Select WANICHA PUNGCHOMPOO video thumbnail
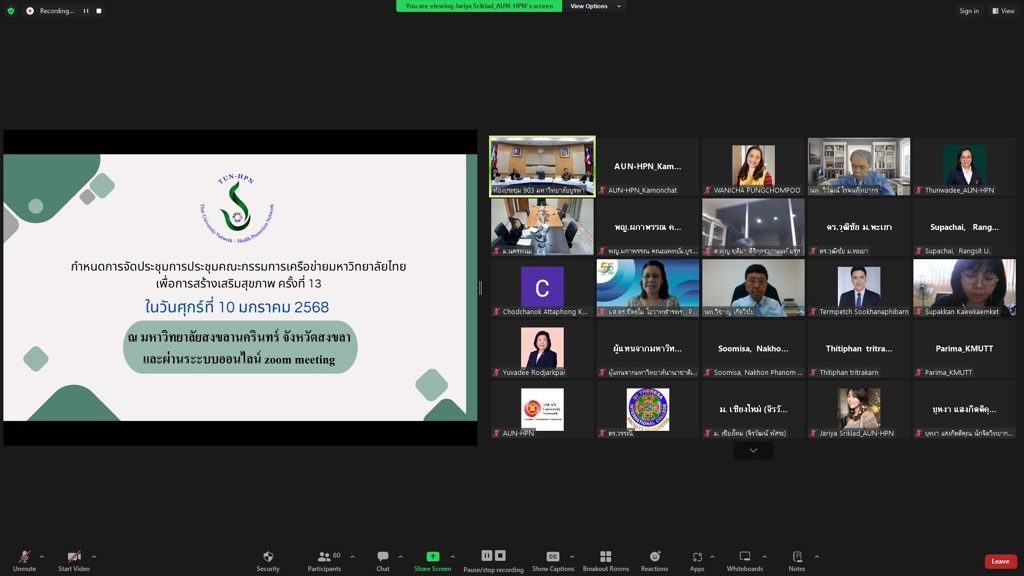Image resolution: width=1024 pixels, height=576 pixels. coord(753,166)
